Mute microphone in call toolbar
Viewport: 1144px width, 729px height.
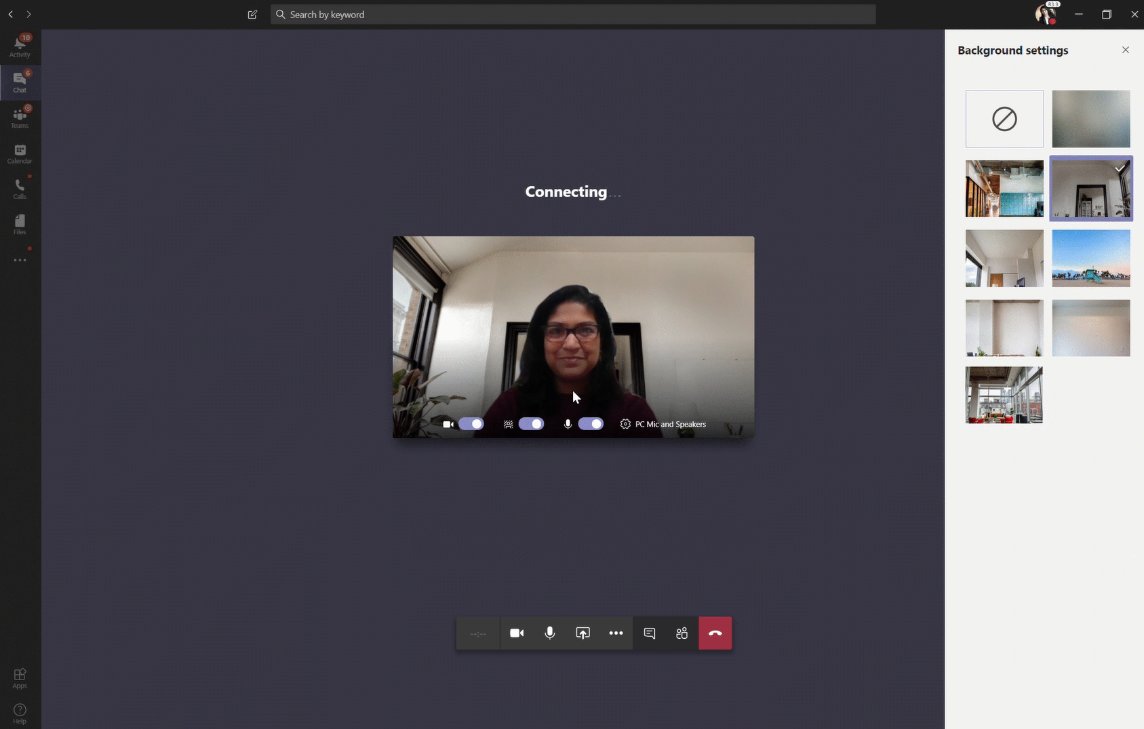click(x=550, y=633)
